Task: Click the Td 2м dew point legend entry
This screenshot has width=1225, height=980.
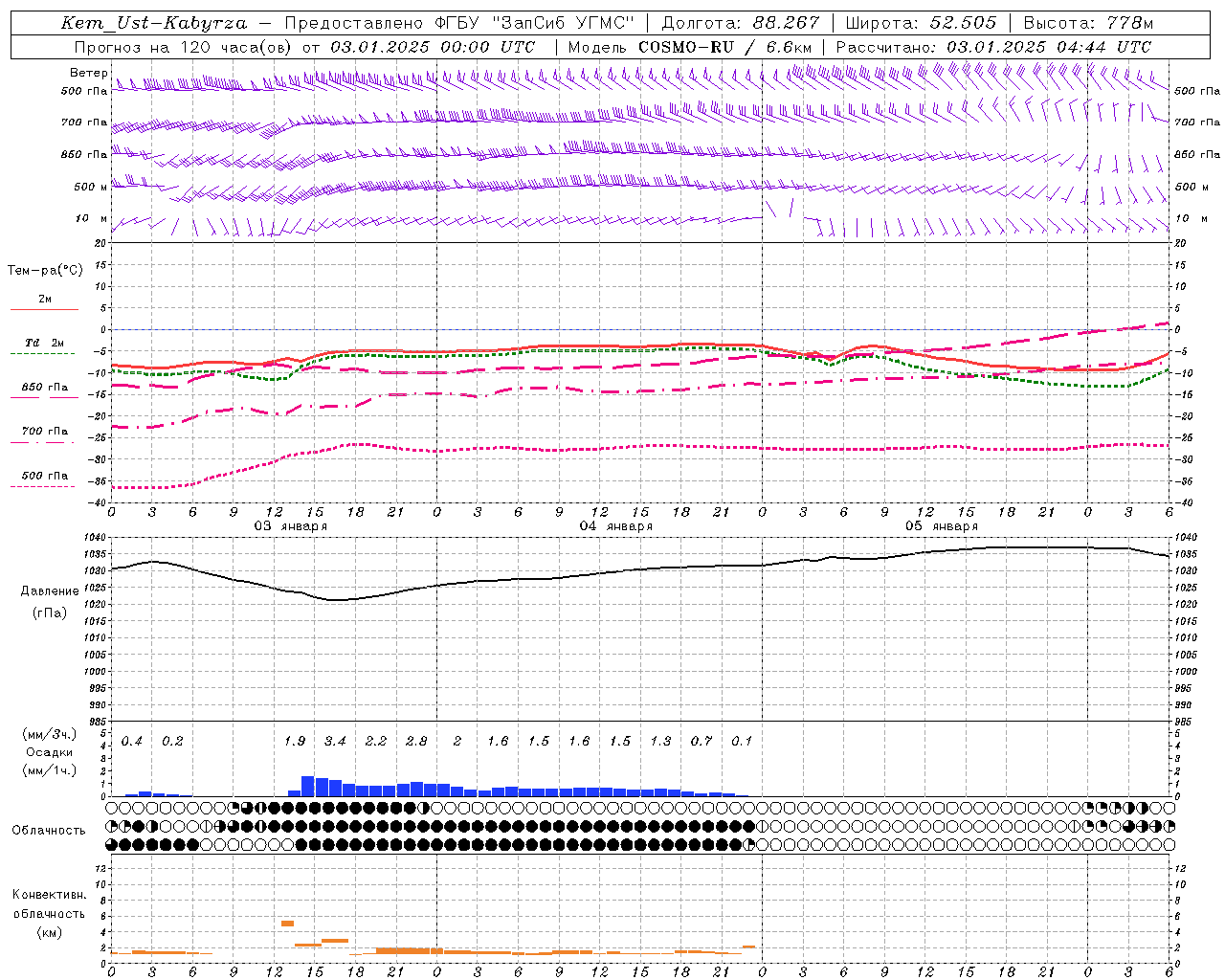Action: pyautogui.click(x=44, y=343)
